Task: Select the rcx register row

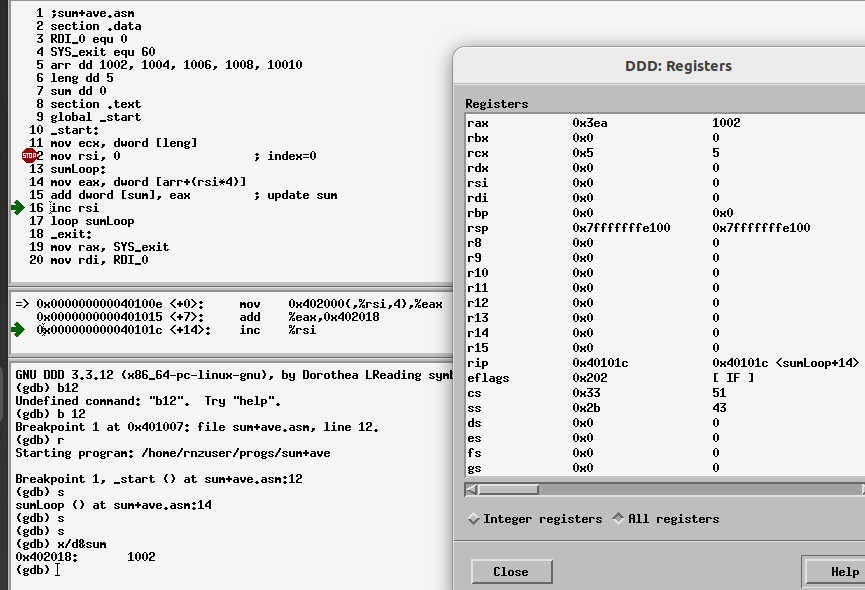Action: click(665, 153)
